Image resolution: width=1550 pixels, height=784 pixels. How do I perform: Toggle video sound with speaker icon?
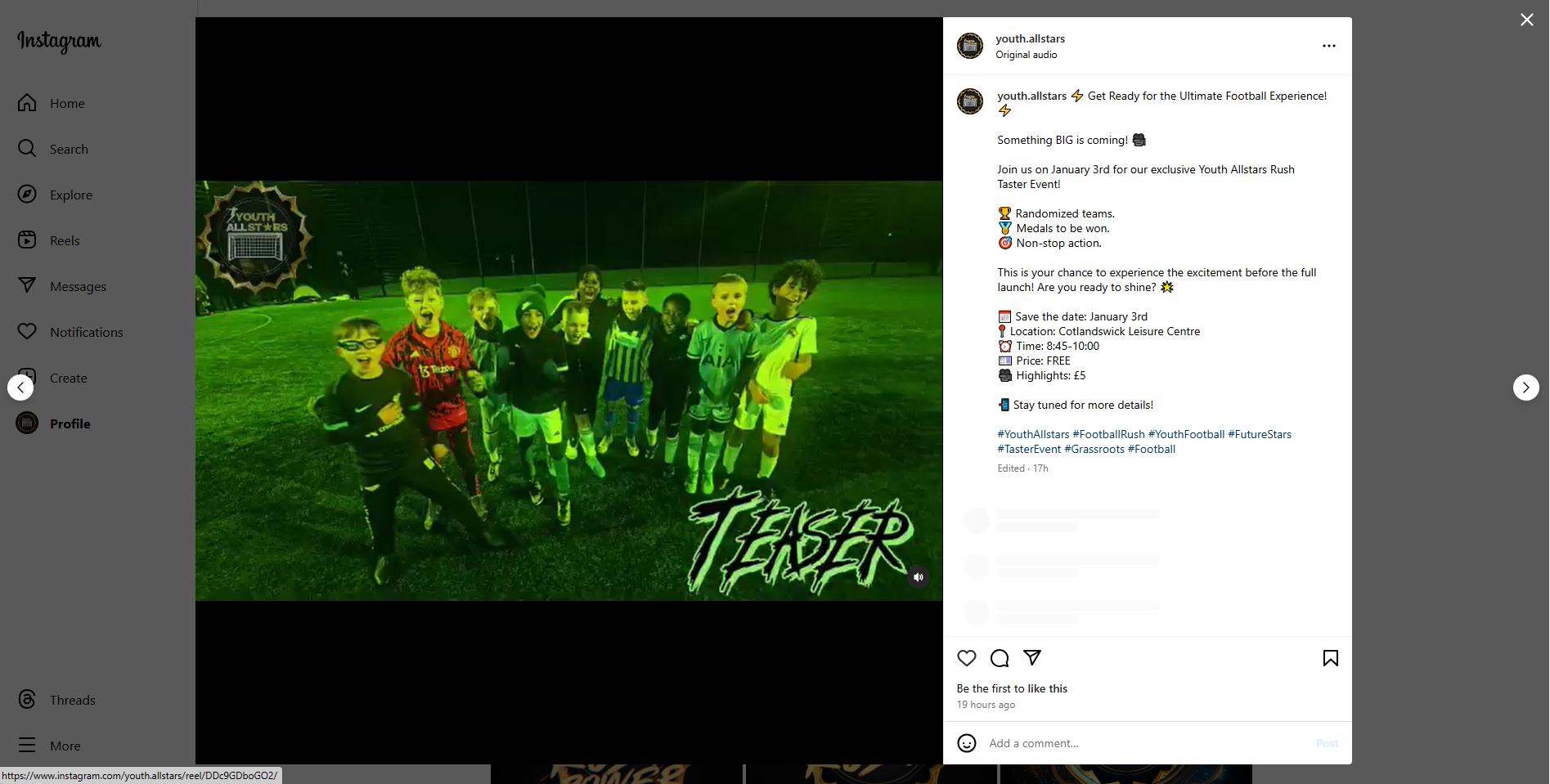click(x=919, y=577)
